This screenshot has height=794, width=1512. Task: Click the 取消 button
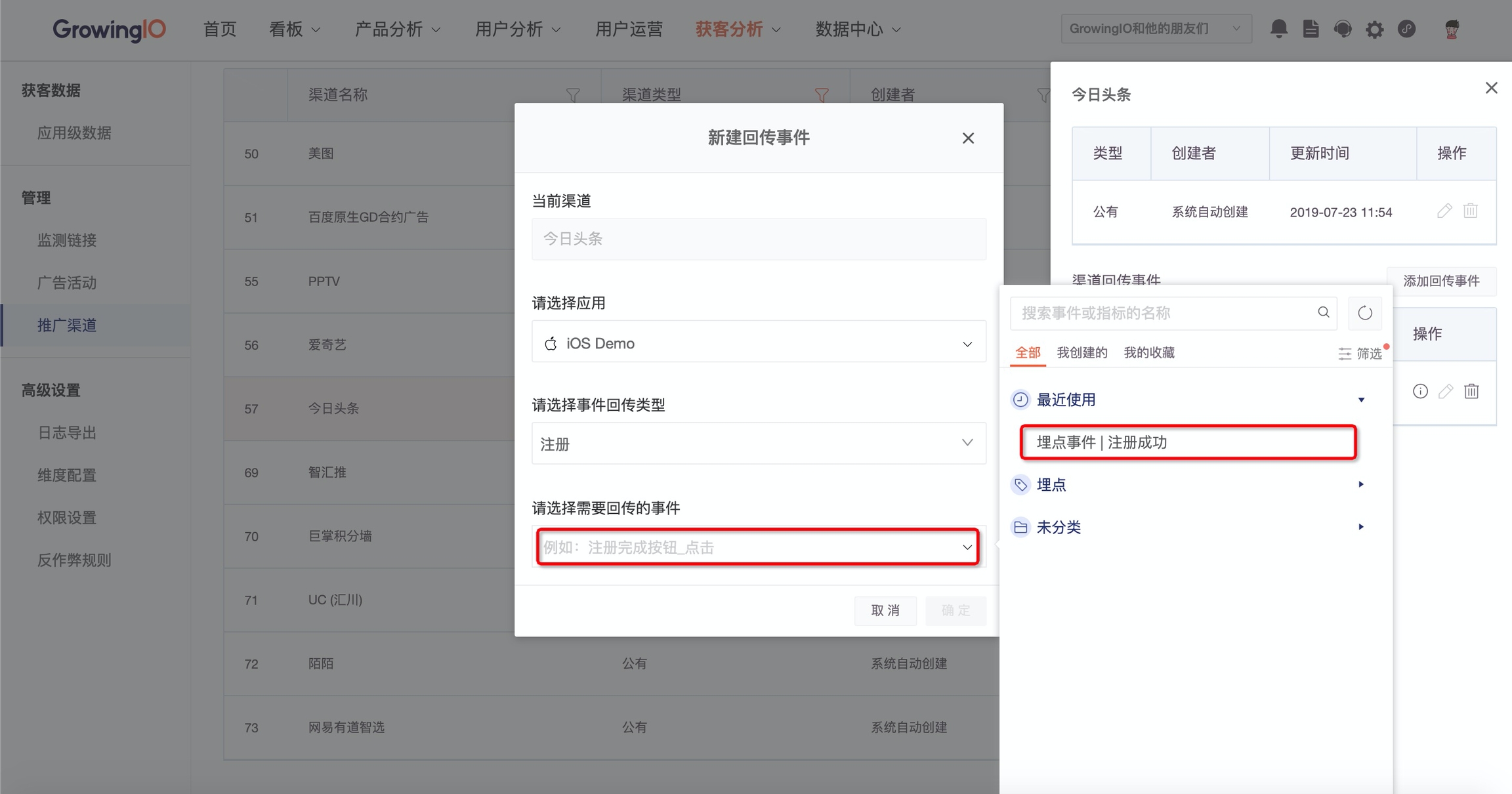click(885, 611)
